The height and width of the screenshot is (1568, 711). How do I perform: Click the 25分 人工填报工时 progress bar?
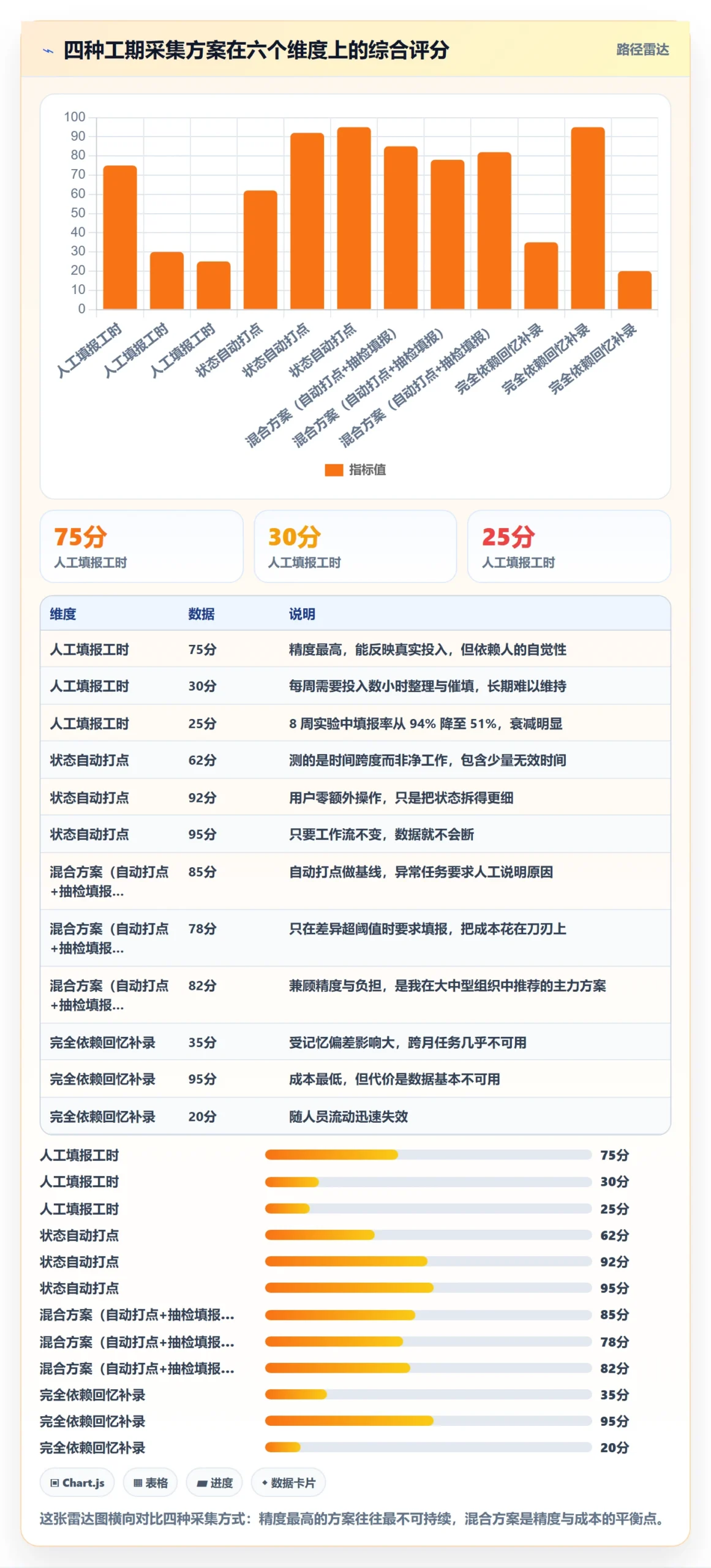(x=428, y=1208)
